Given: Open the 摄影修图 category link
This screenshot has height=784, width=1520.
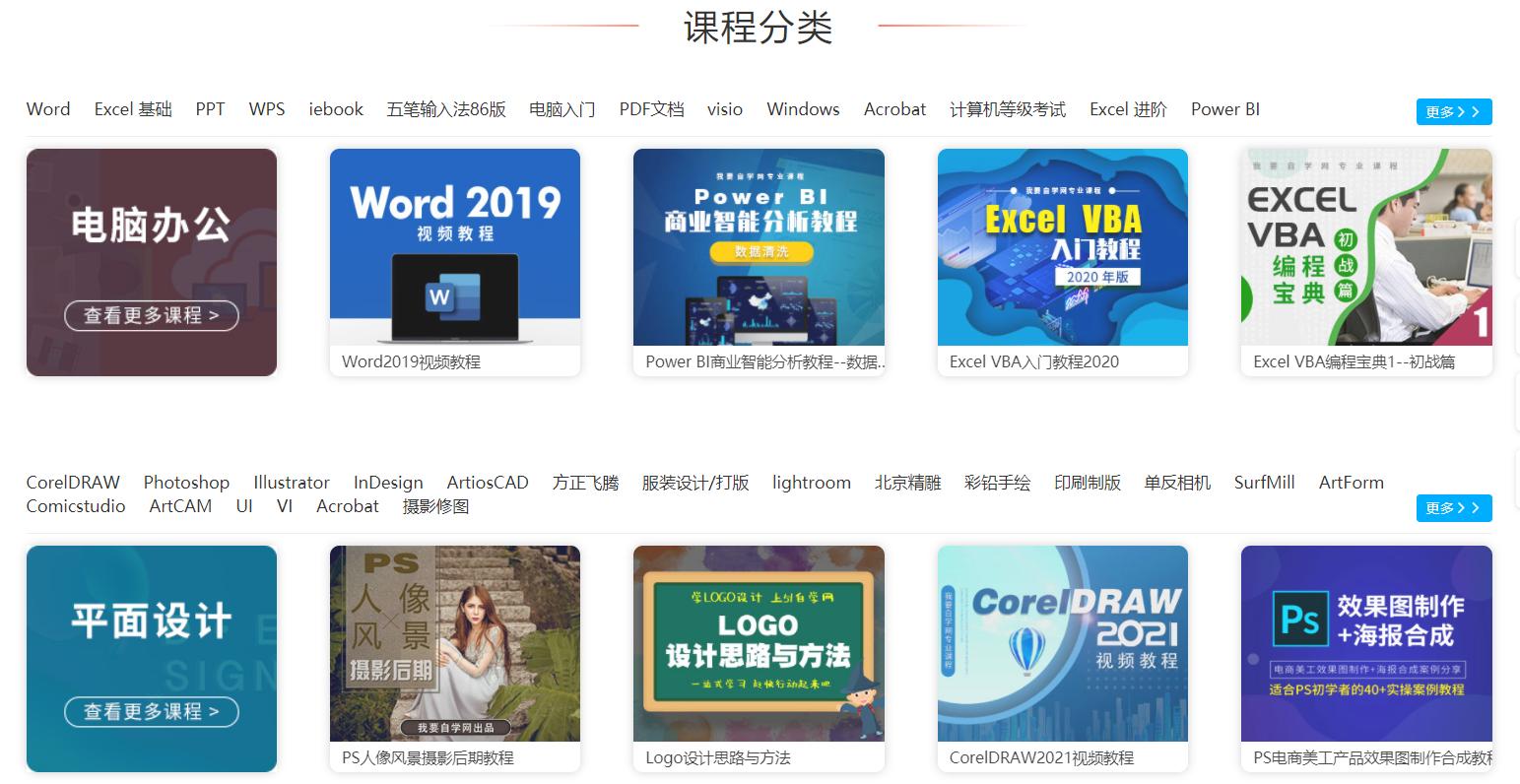Looking at the screenshot, I should (x=434, y=506).
